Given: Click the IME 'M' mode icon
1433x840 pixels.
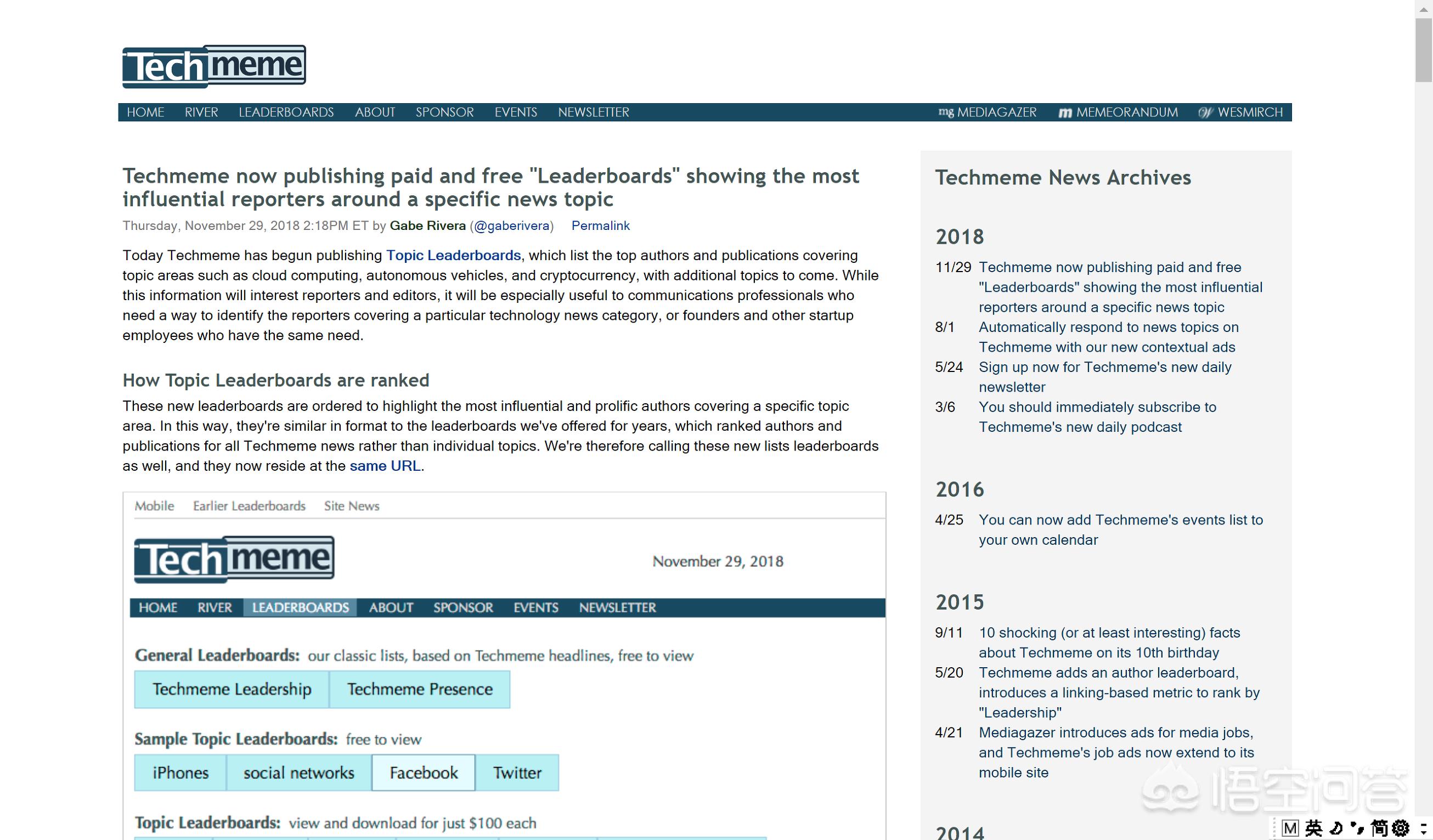Looking at the screenshot, I should click(x=1290, y=828).
